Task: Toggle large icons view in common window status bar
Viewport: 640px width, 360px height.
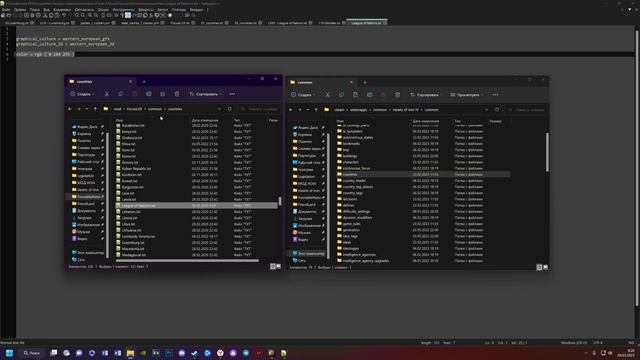Action: coord(545,267)
